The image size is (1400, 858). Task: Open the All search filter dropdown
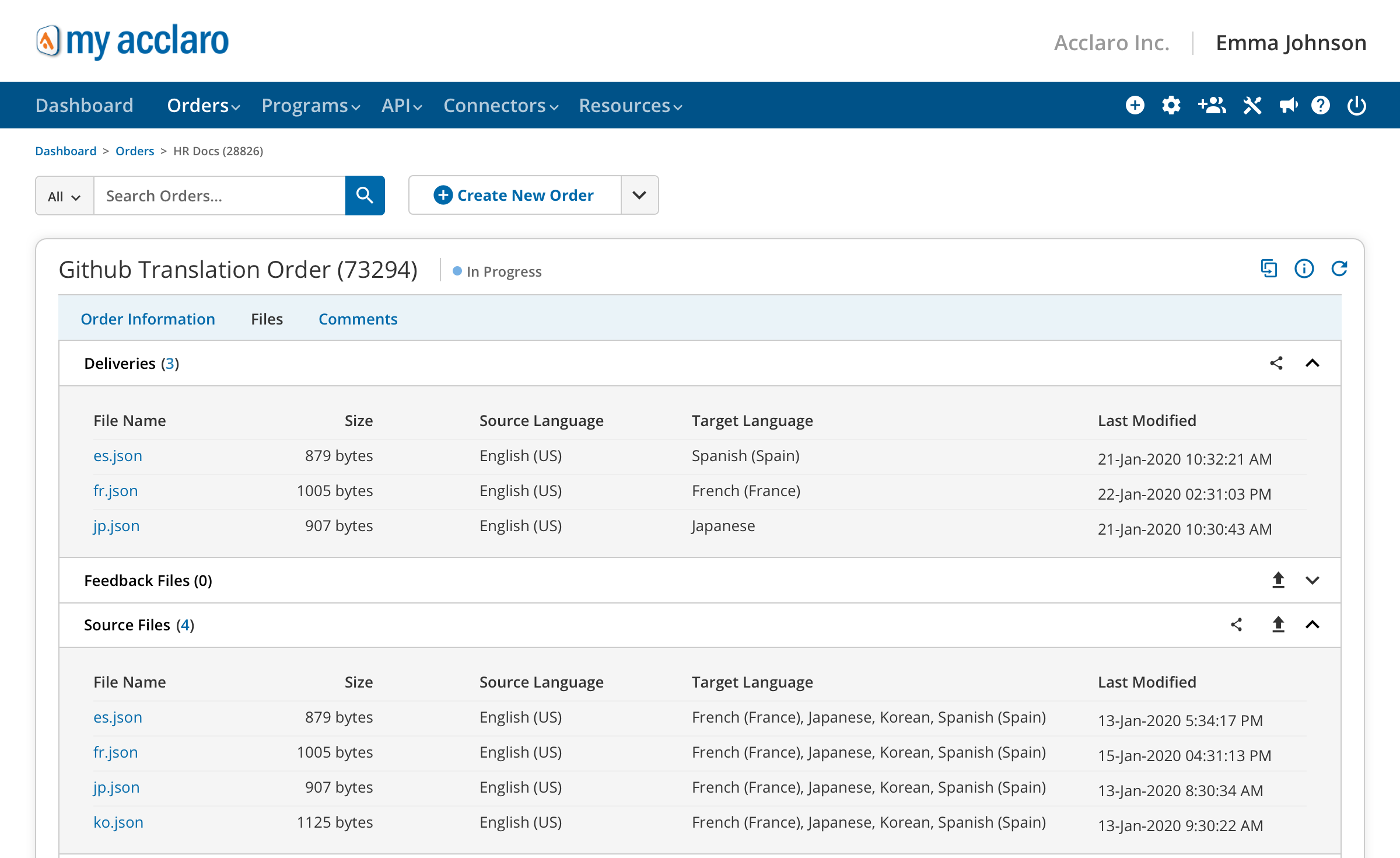point(65,196)
